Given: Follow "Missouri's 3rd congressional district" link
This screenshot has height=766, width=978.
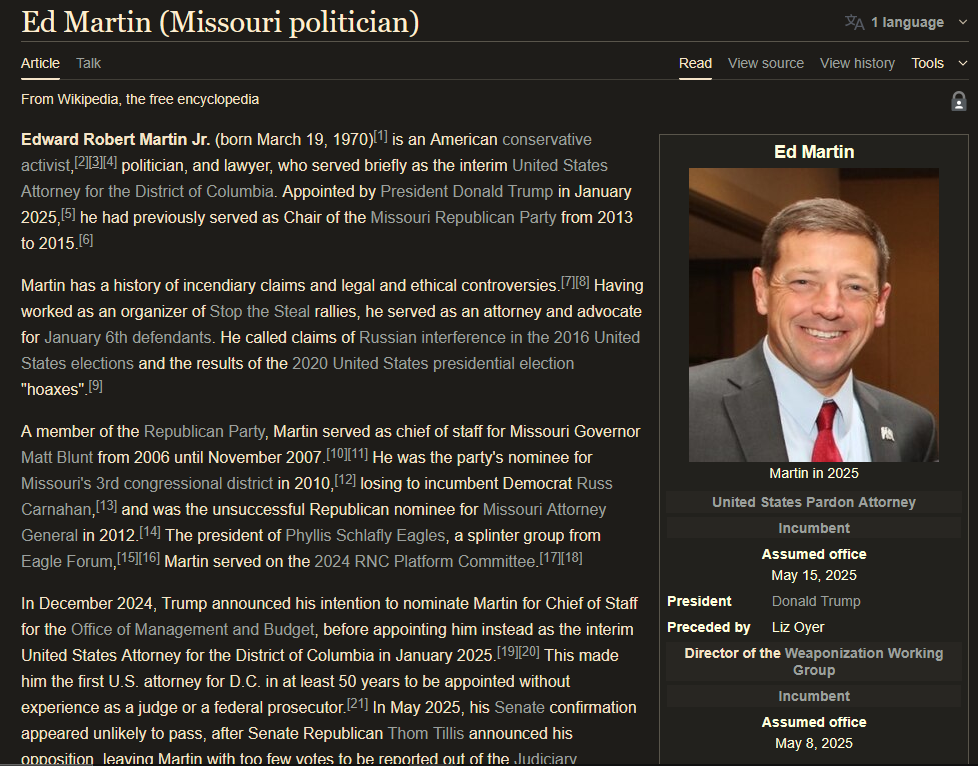Looking at the screenshot, I should pyautogui.click(x=147, y=483).
